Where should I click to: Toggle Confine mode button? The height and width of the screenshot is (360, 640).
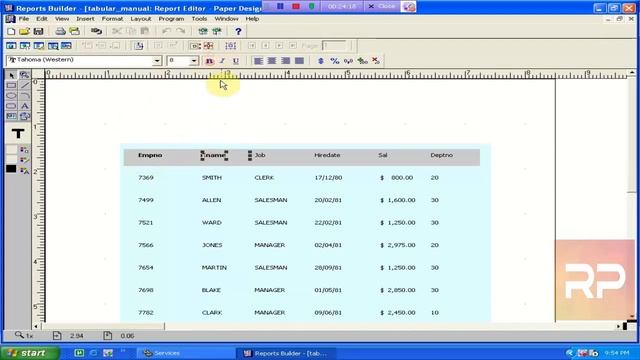click(195, 46)
